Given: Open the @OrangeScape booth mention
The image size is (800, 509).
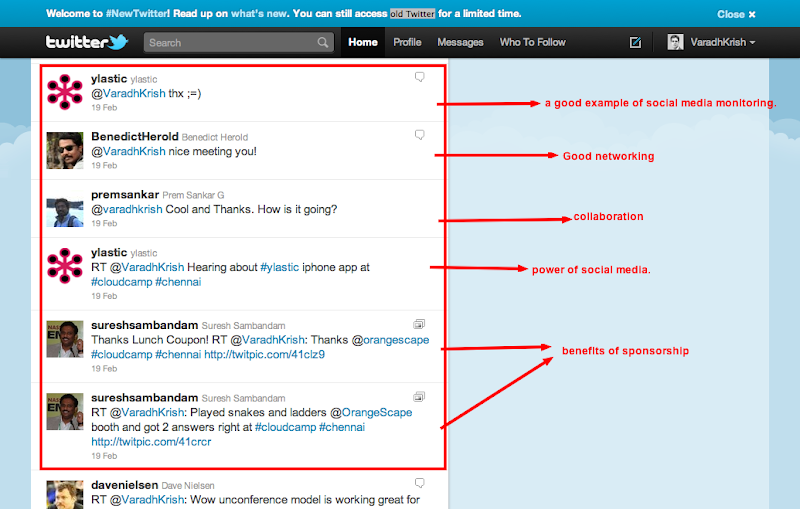Looking at the screenshot, I should coord(371,412).
